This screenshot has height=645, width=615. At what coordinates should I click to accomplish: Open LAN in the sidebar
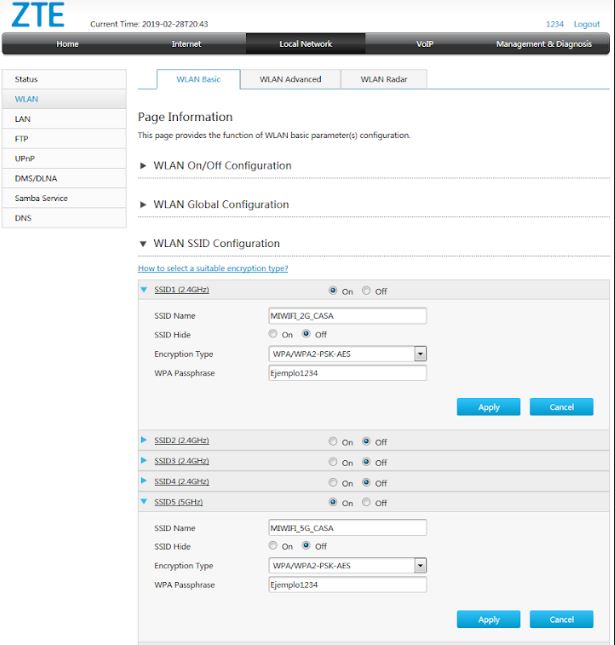click(64, 119)
